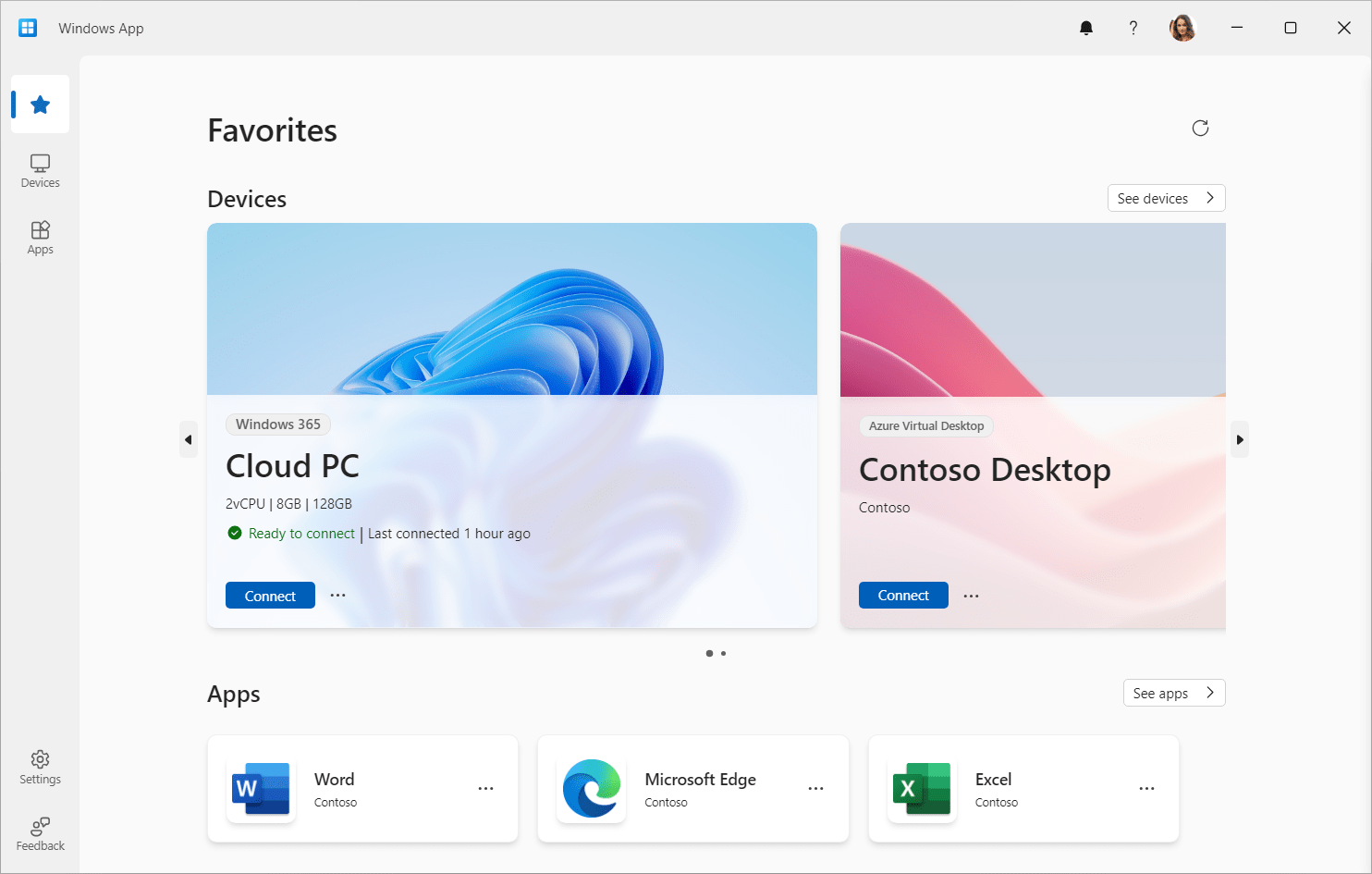Open the Feedback panel

point(39,833)
